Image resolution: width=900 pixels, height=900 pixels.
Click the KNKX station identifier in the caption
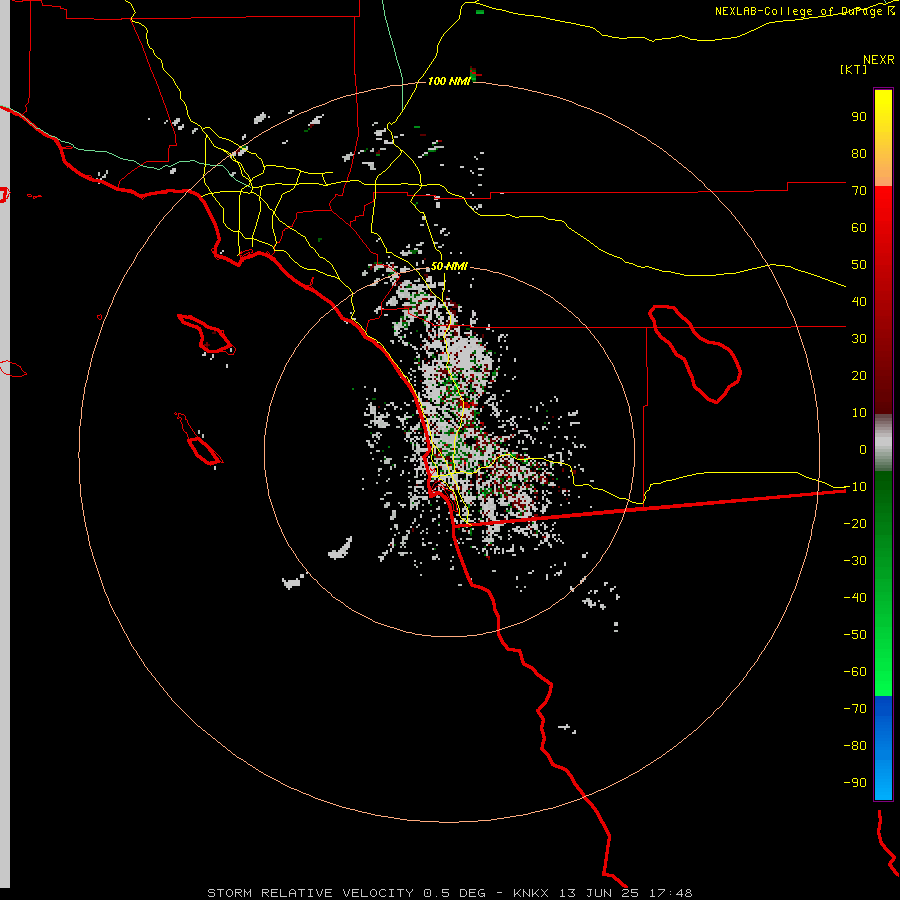531,893
